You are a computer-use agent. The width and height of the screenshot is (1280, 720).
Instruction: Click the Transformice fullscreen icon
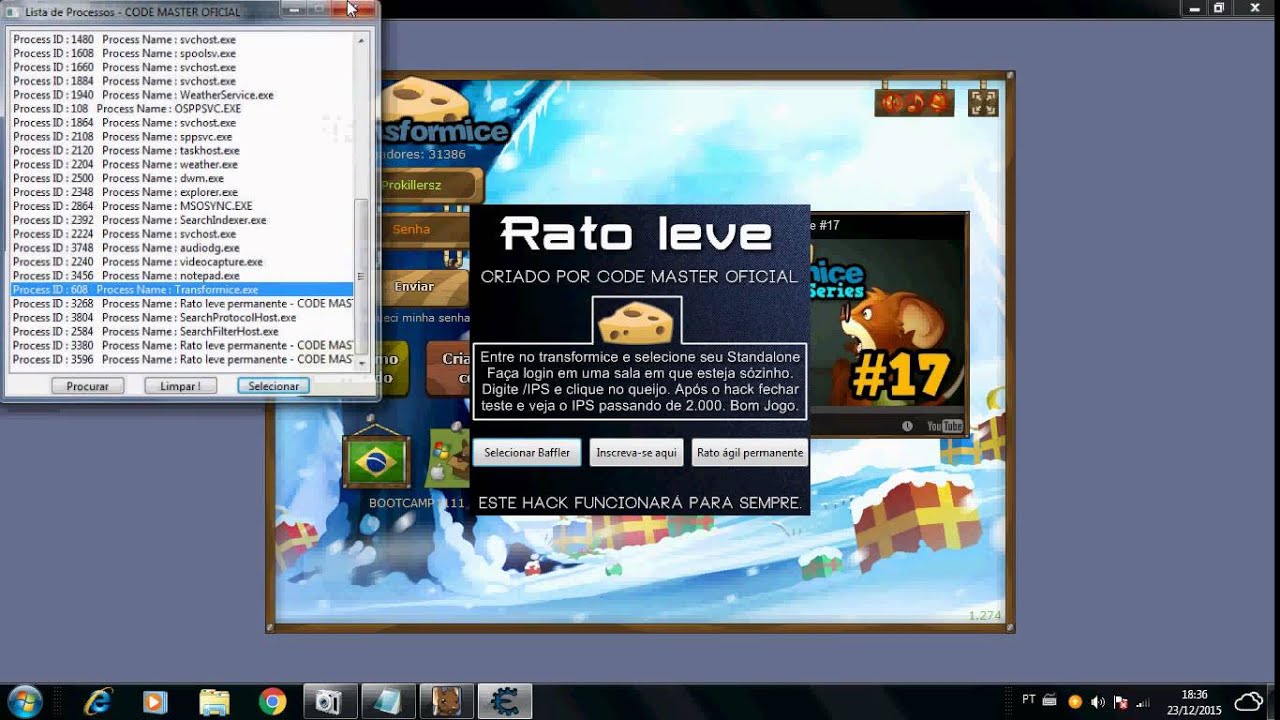(983, 103)
